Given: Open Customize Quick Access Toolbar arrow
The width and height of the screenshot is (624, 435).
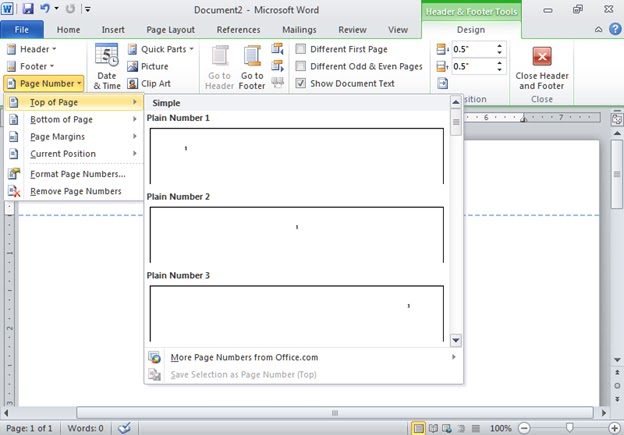Looking at the screenshot, I should click(88, 9).
